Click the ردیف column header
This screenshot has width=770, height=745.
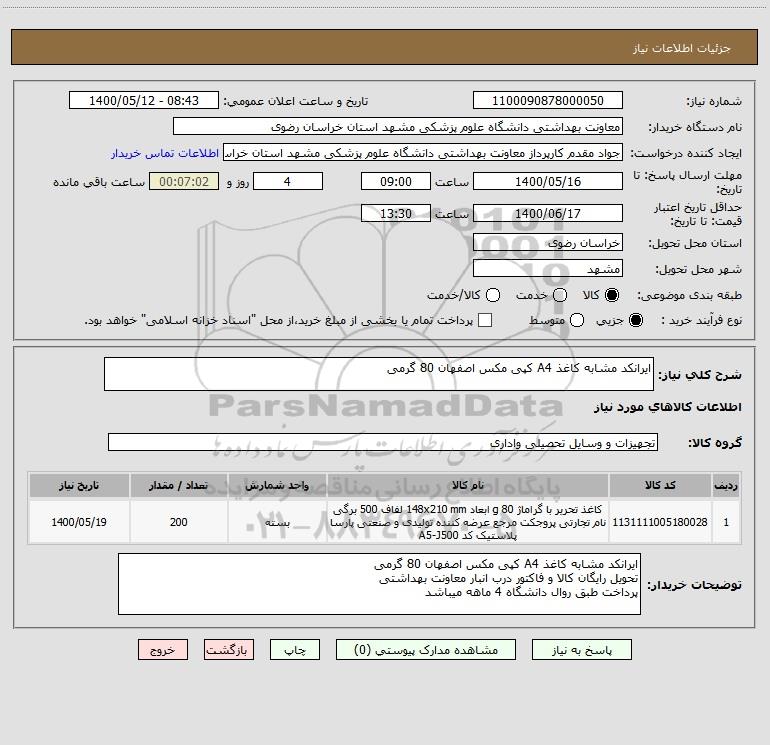click(726, 485)
